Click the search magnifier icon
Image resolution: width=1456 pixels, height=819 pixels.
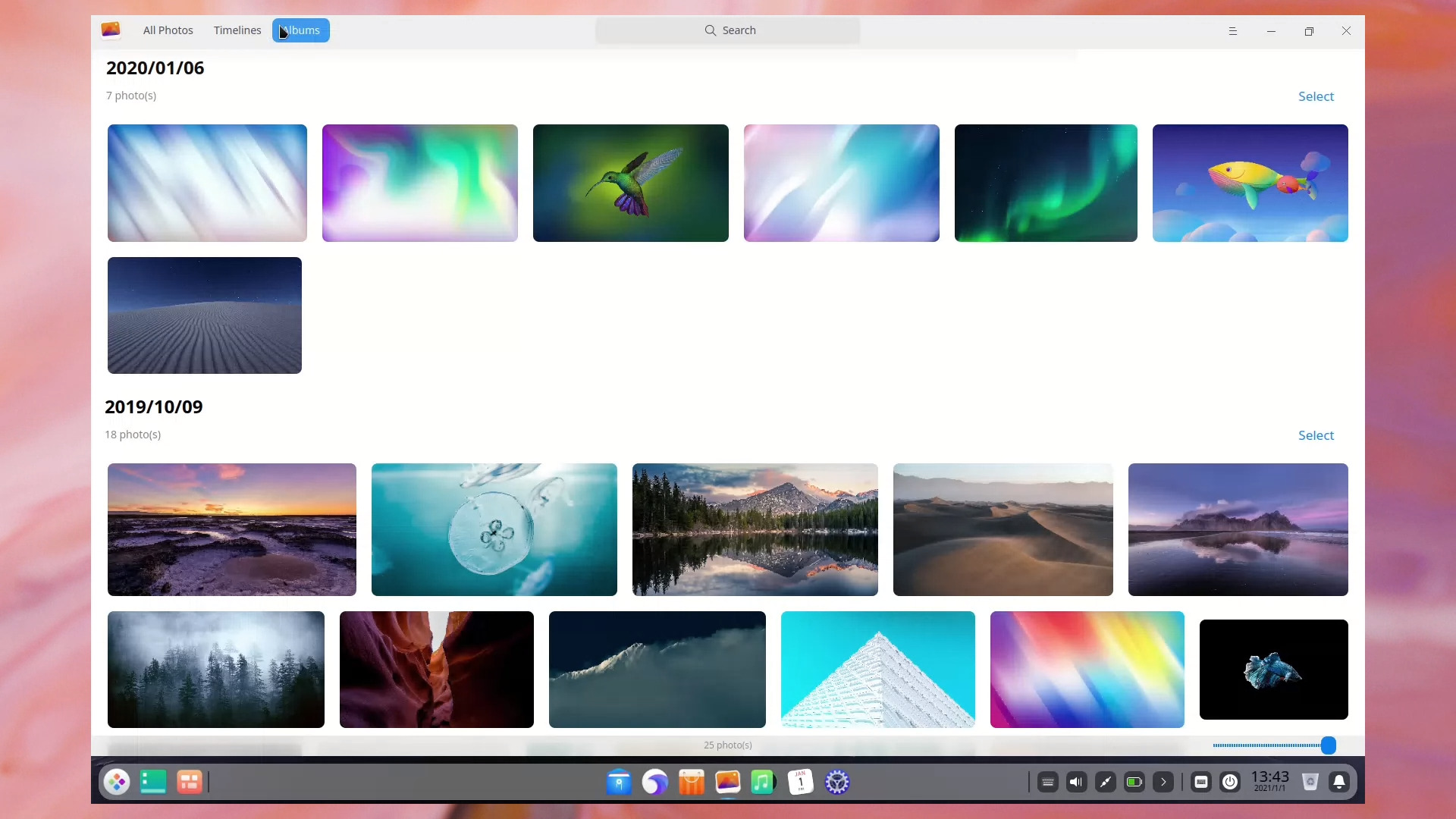710,30
